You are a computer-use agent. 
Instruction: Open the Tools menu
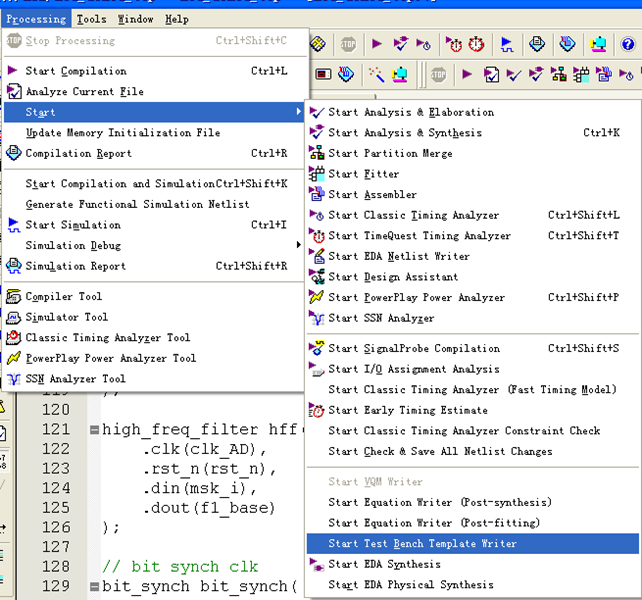tap(92, 19)
